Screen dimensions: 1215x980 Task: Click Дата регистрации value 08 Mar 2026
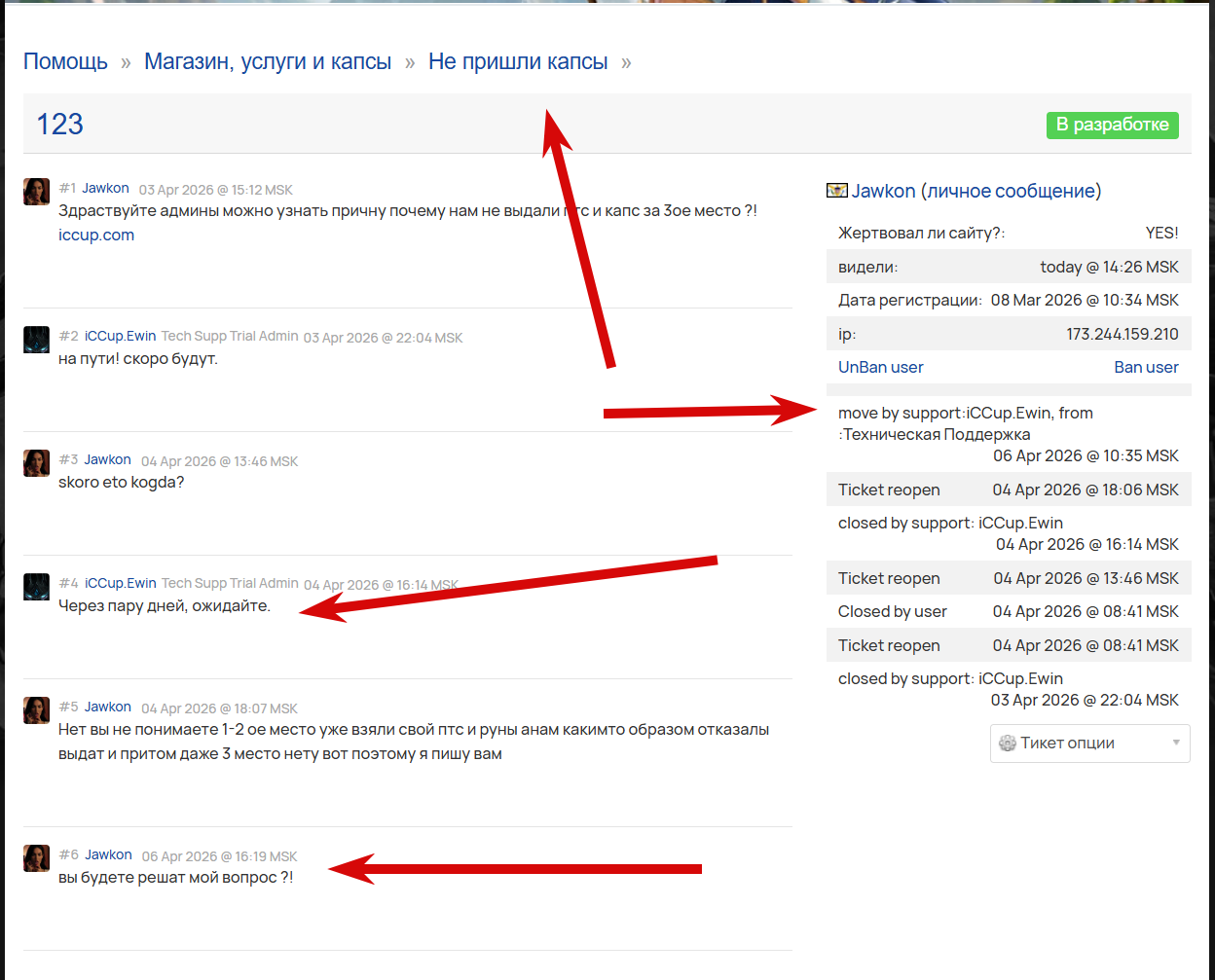pyautogui.click(x=1085, y=300)
